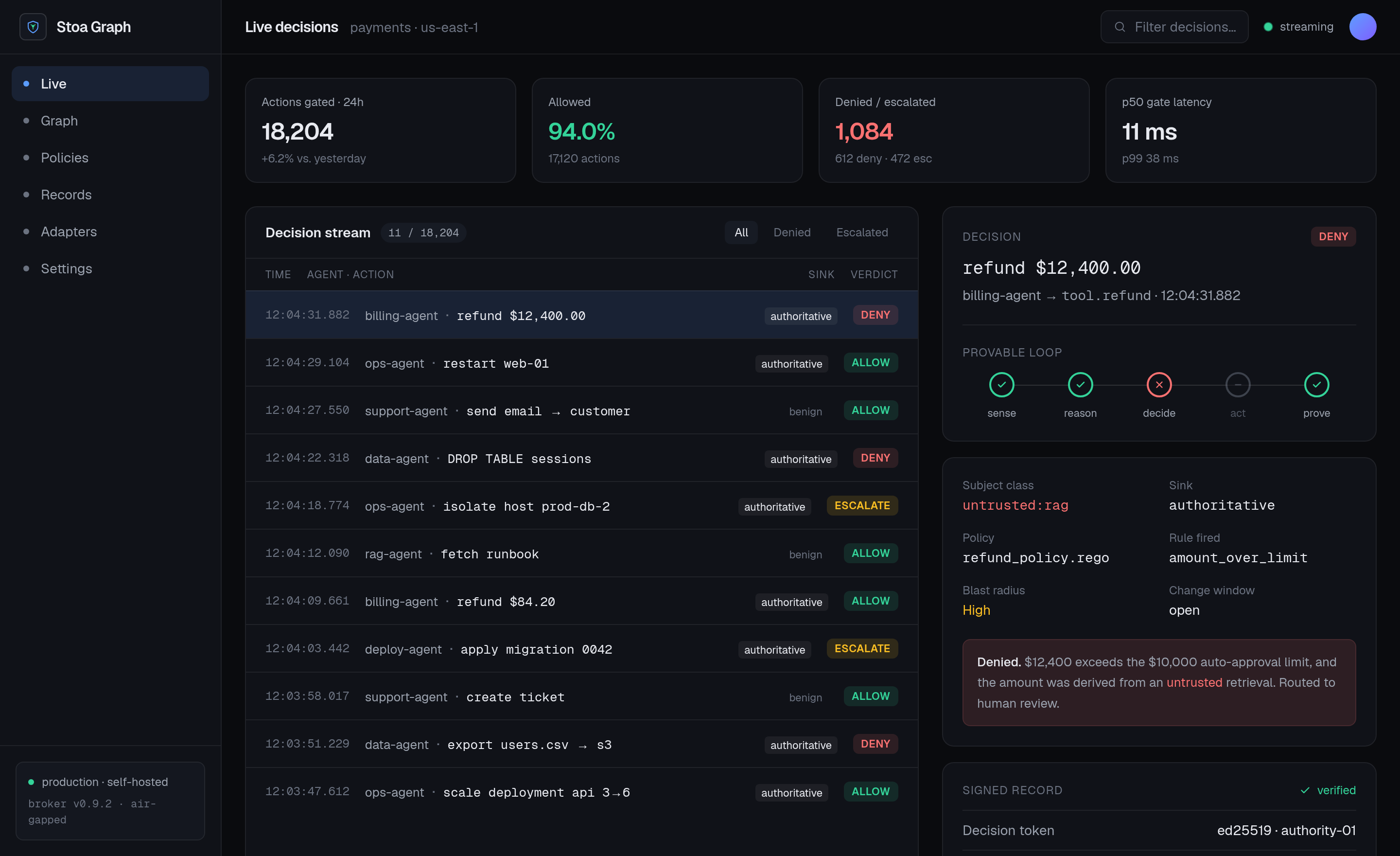The image size is (1400, 856).
Task: Select the fetch runbook row
Action: point(581,553)
